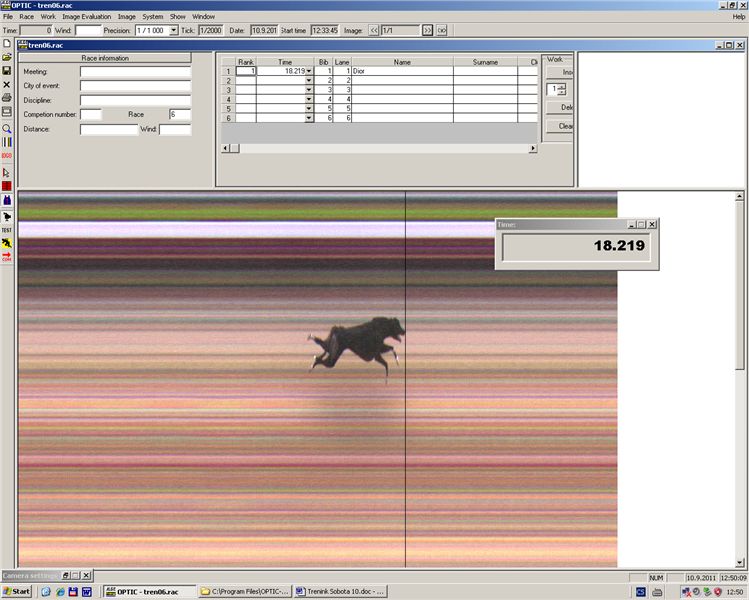Click the Rank cell in row 1
The height and width of the screenshot is (600, 749).
click(246, 71)
